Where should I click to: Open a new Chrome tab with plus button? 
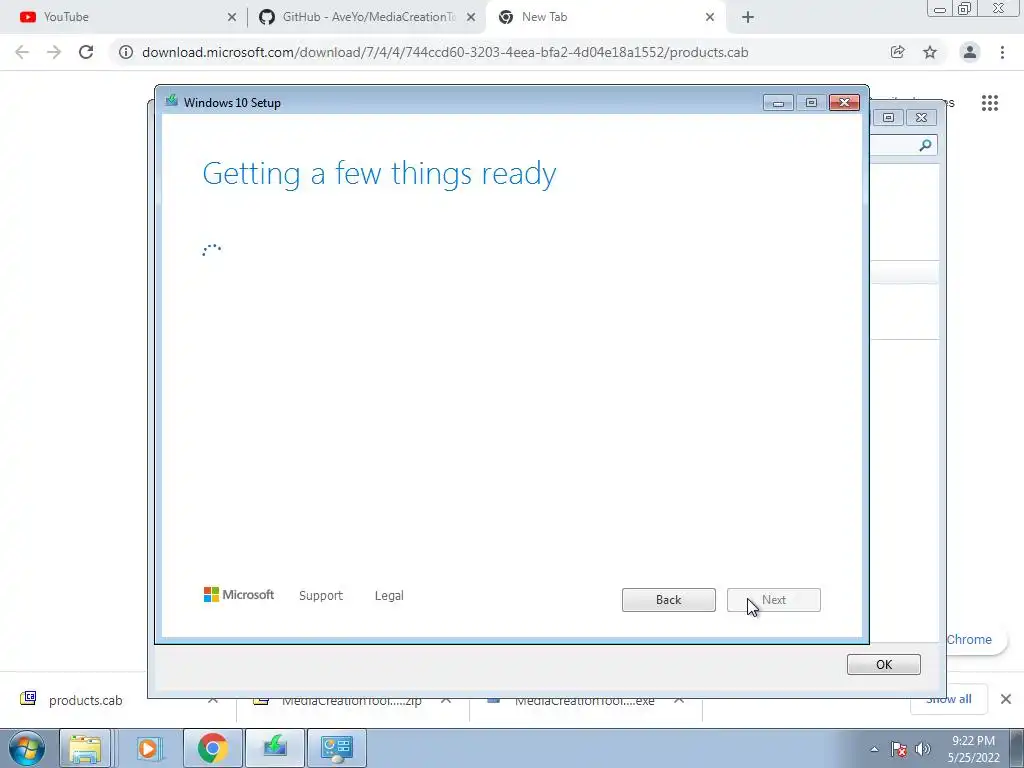click(748, 18)
